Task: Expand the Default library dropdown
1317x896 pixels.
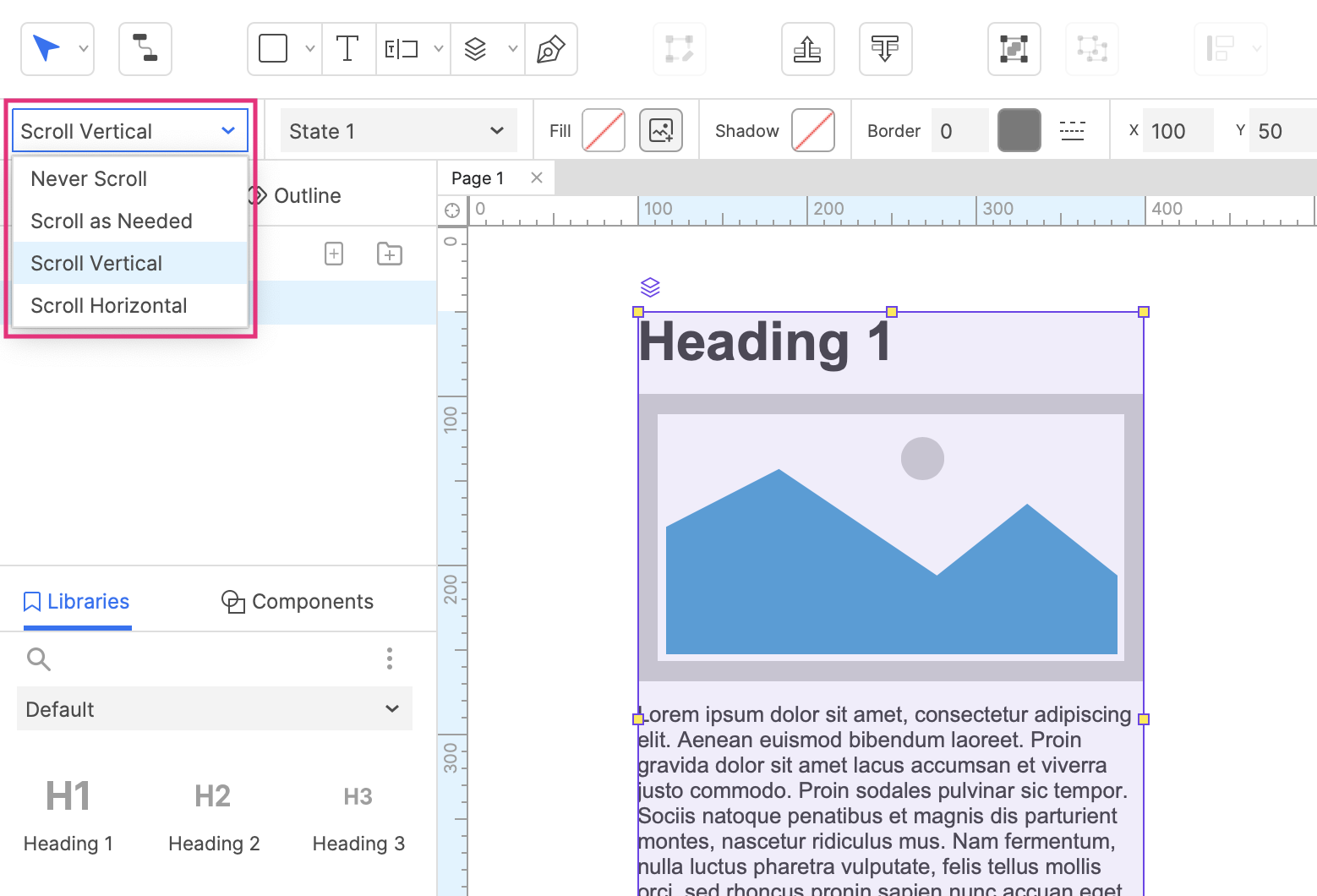Action: [215, 709]
